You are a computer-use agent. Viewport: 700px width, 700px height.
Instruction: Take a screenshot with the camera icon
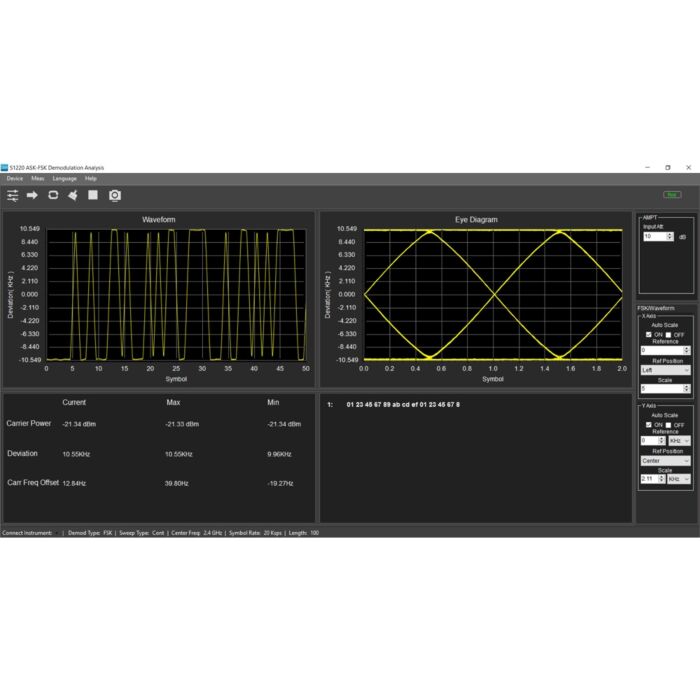(115, 195)
